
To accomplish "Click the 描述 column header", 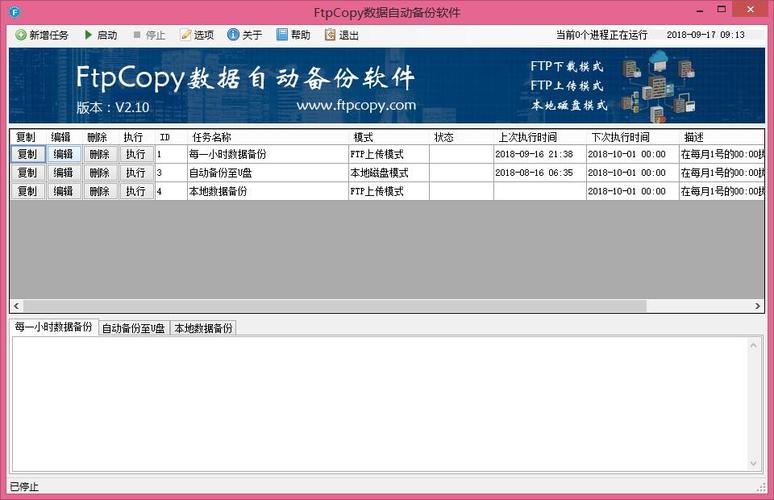I will [x=721, y=137].
